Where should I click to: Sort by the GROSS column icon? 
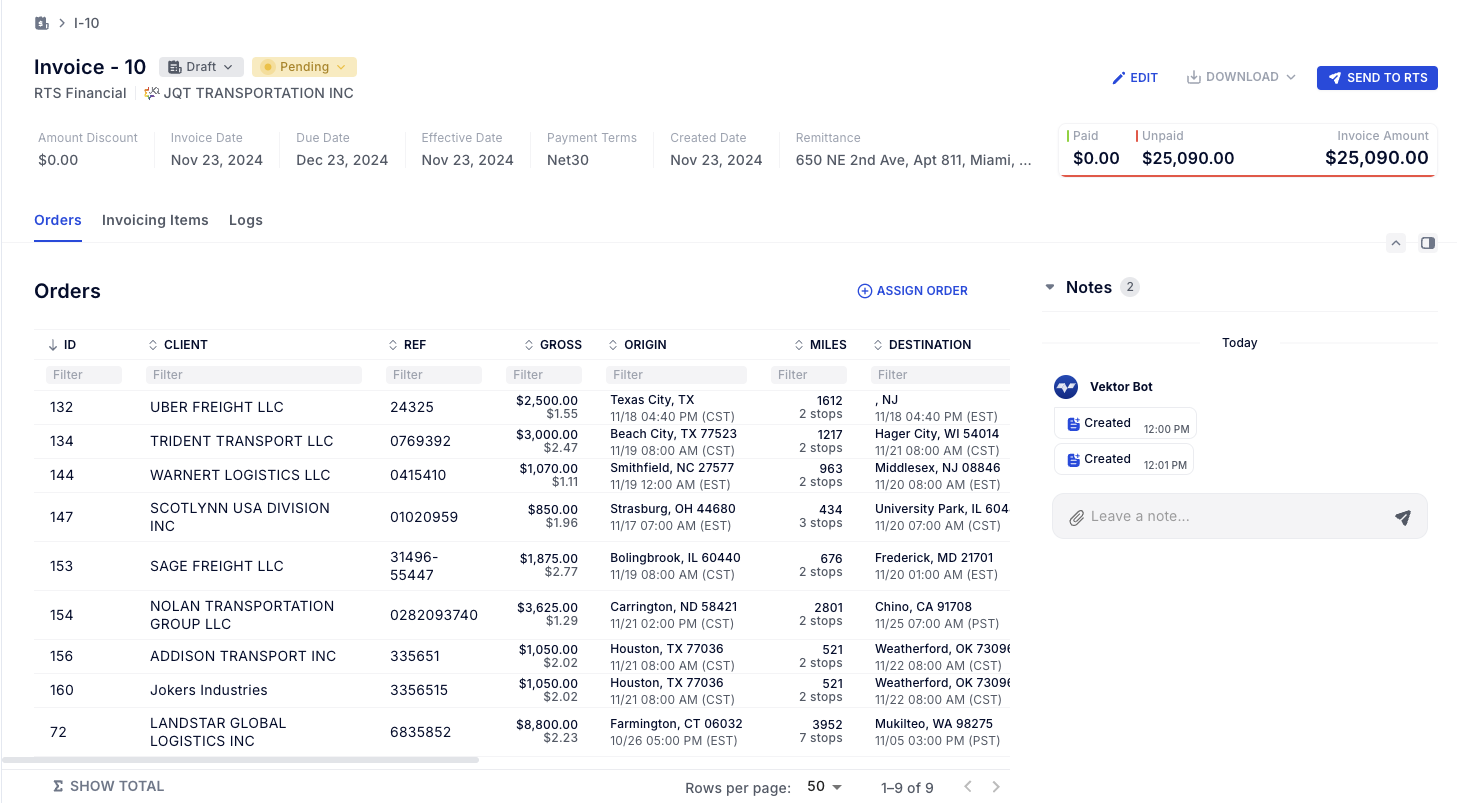point(530,345)
